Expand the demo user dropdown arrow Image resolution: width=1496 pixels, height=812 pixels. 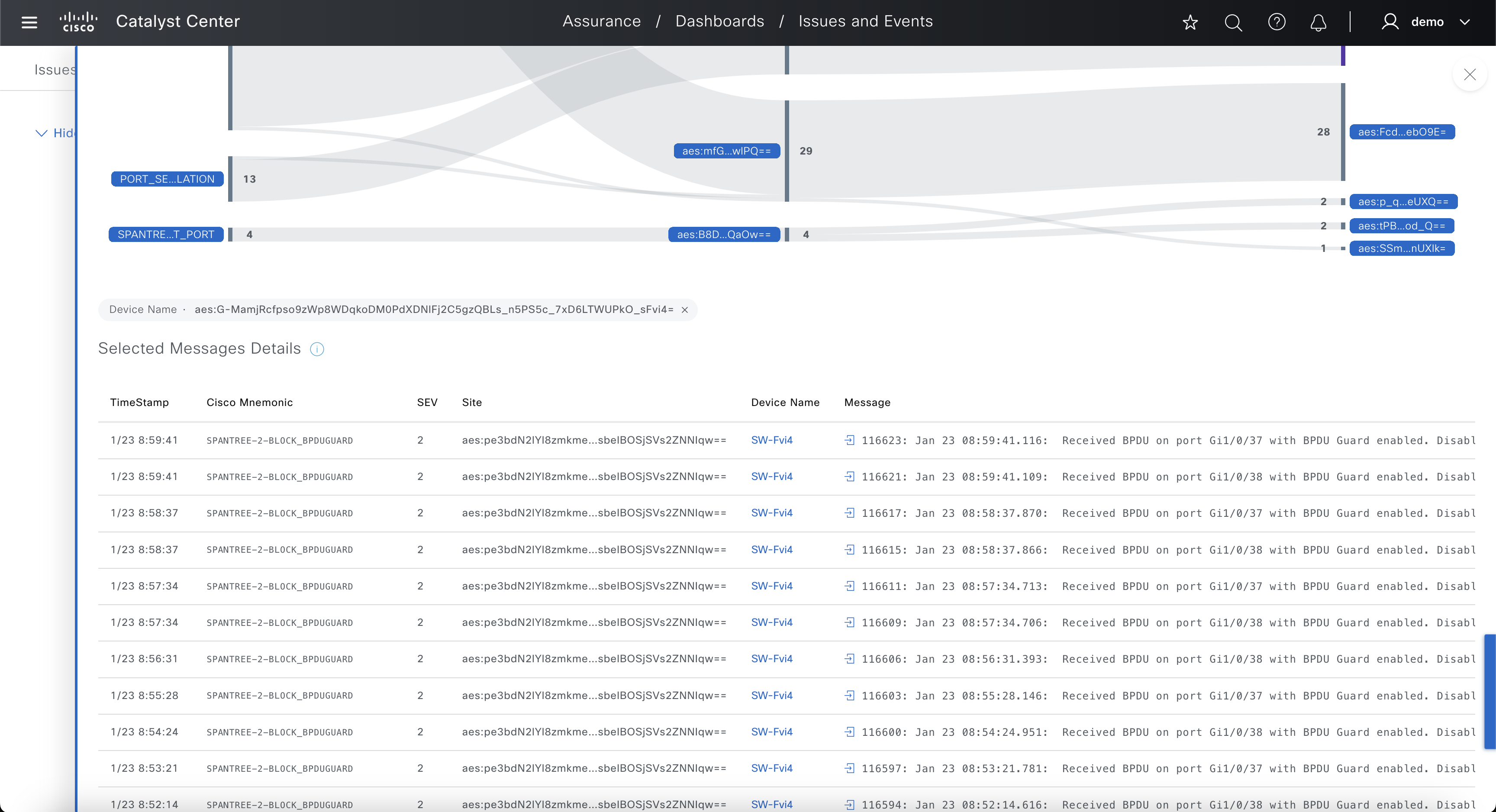[x=1465, y=22]
